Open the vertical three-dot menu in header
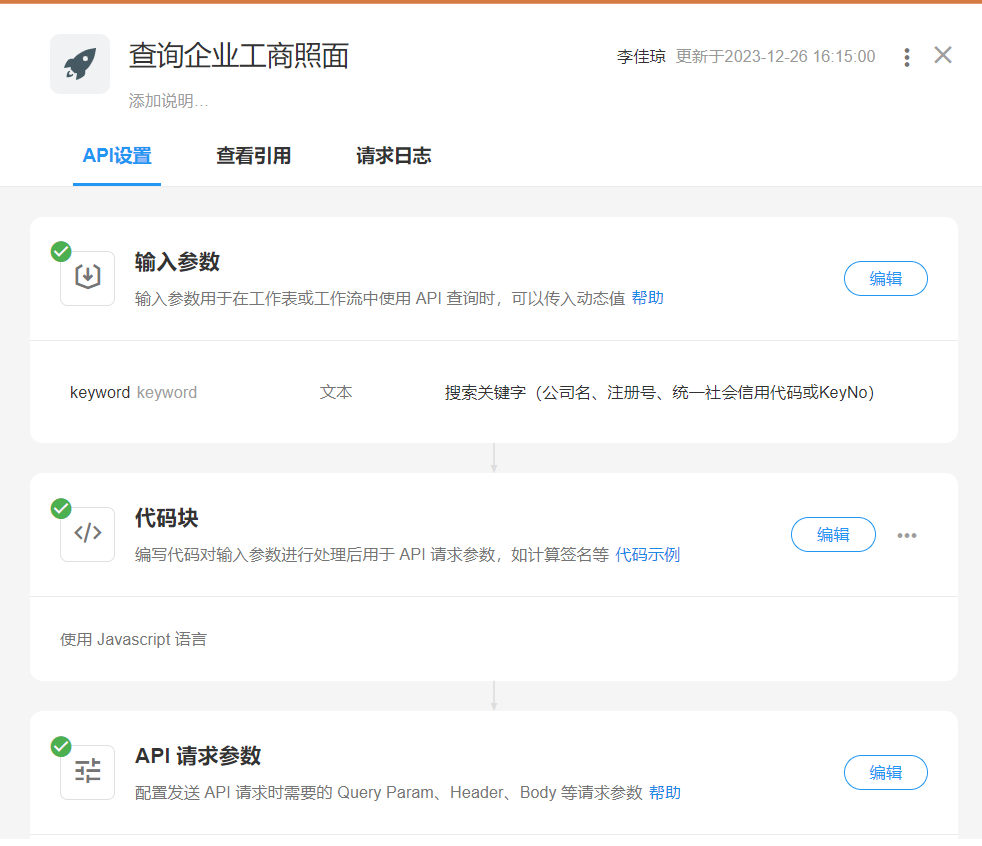 [x=906, y=57]
